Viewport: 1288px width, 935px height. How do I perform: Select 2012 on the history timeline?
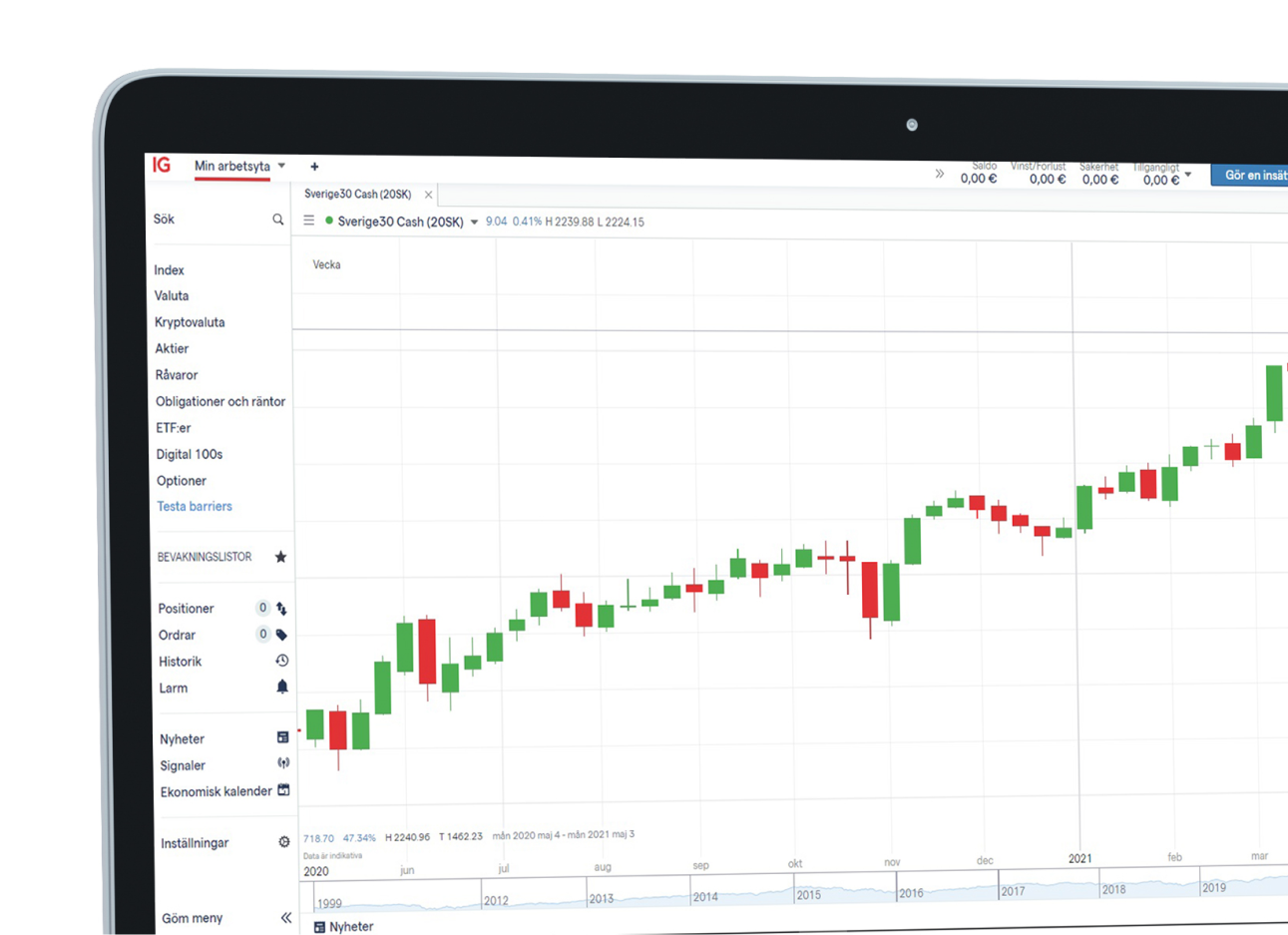497,900
